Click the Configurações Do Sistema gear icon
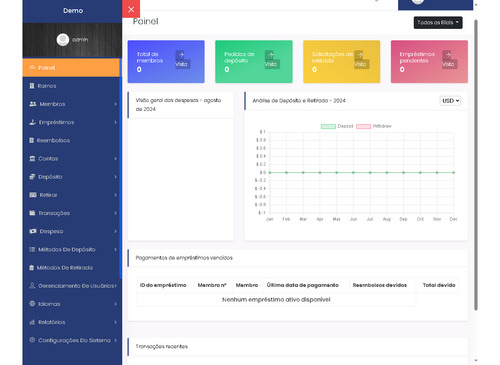500x365 pixels. pyautogui.click(x=32, y=340)
